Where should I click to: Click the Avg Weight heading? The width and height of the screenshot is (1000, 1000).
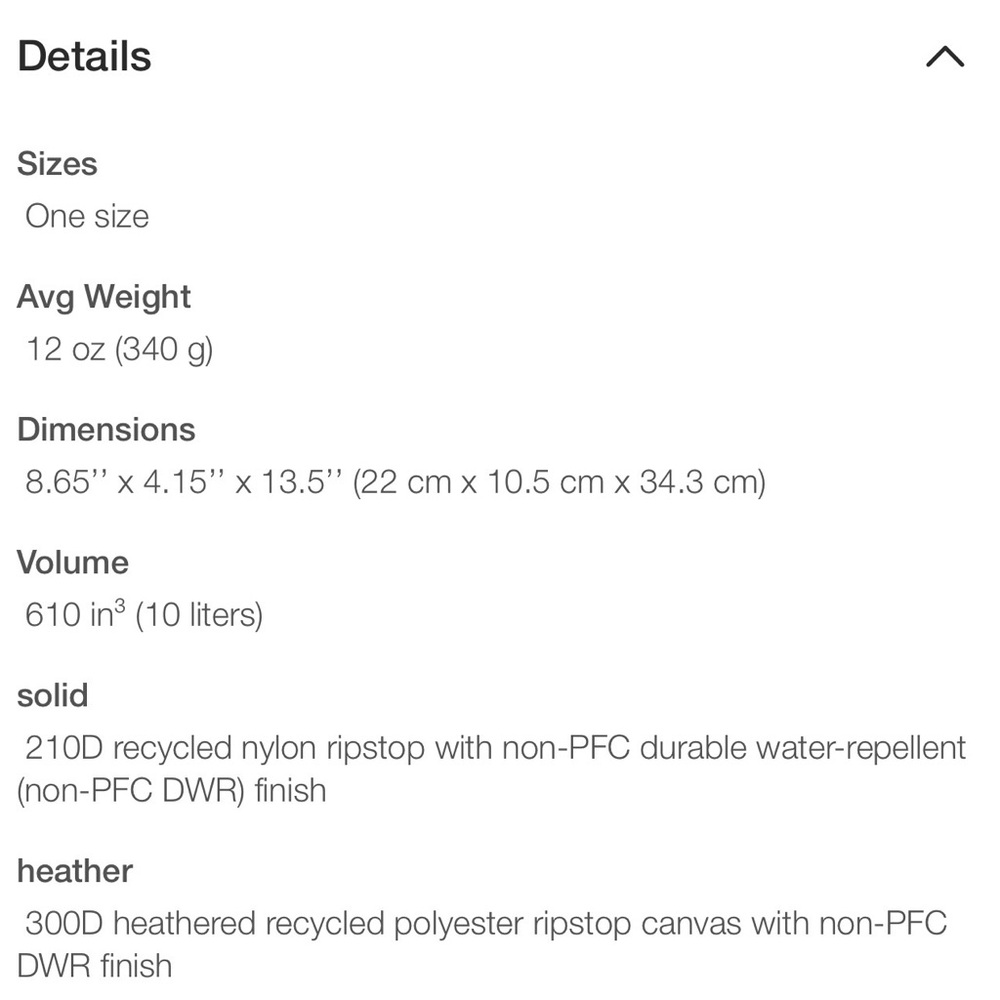(x=103, y=297)
